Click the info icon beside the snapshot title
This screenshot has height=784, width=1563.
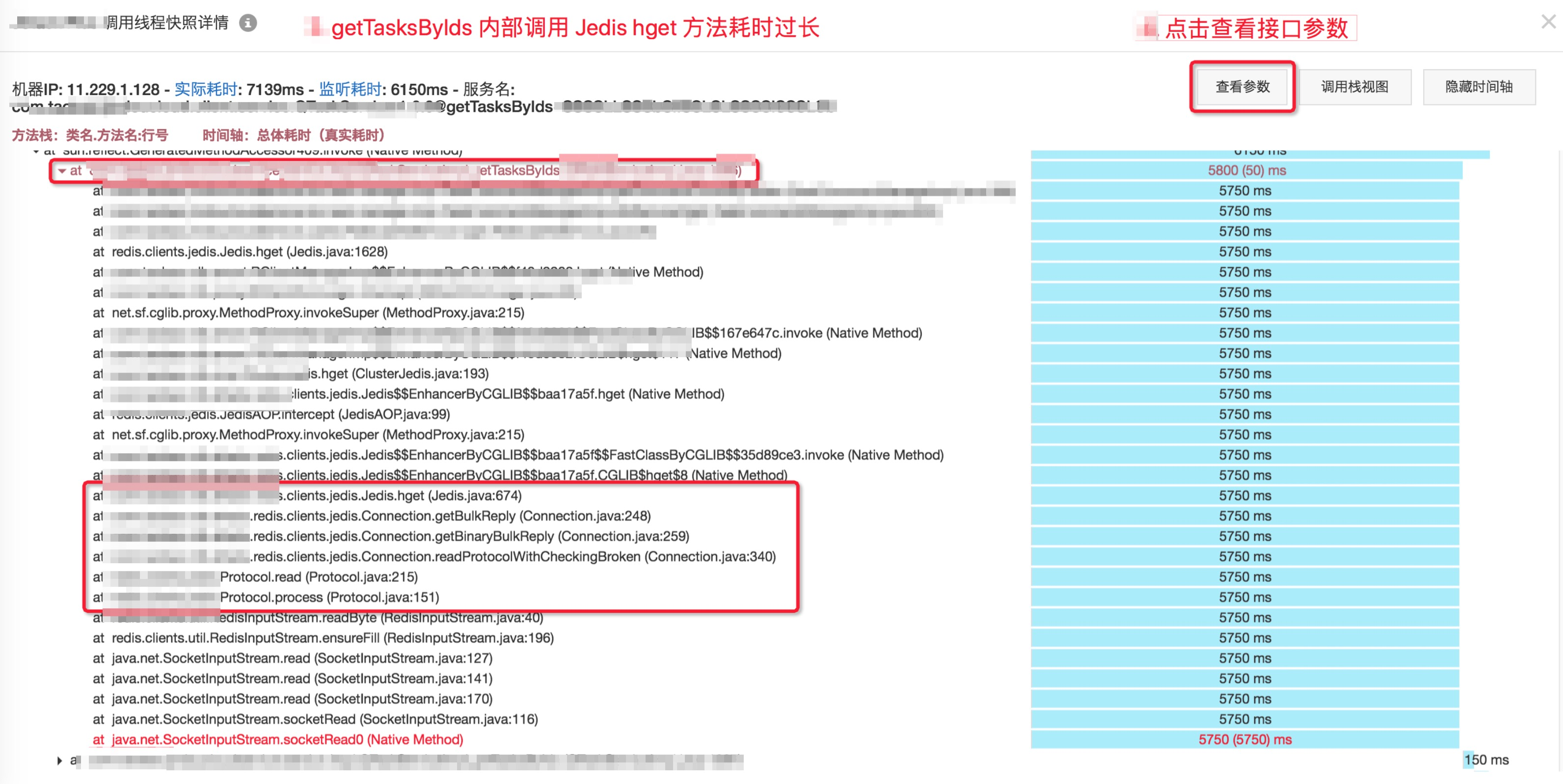coord(248,23)
